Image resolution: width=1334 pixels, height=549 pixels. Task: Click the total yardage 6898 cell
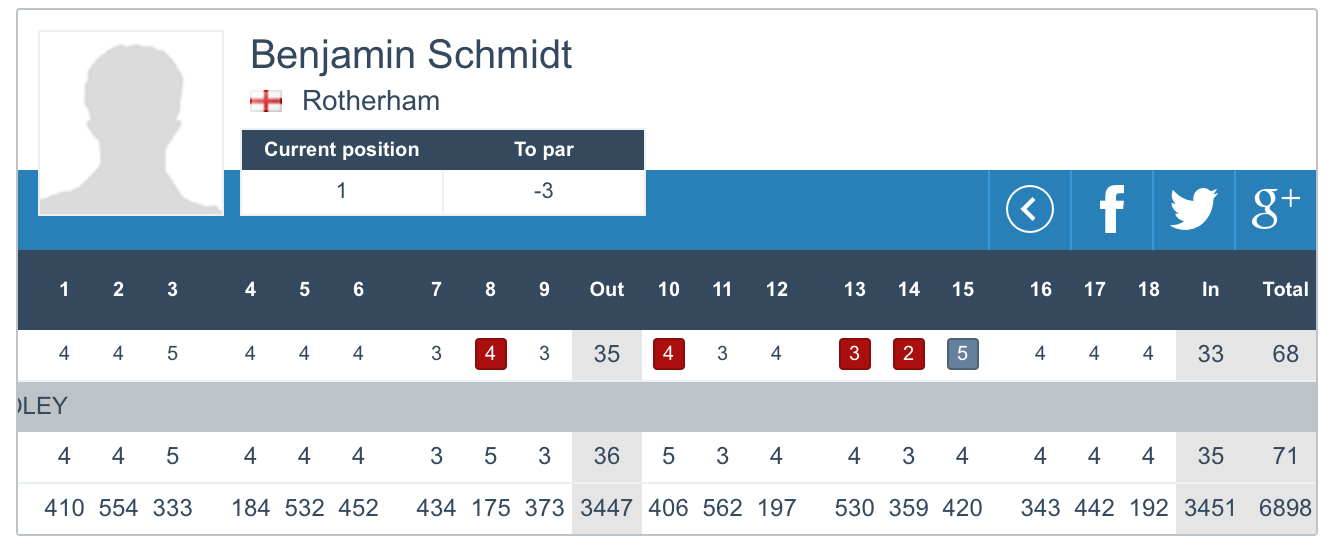click(x=1285, y=508)
